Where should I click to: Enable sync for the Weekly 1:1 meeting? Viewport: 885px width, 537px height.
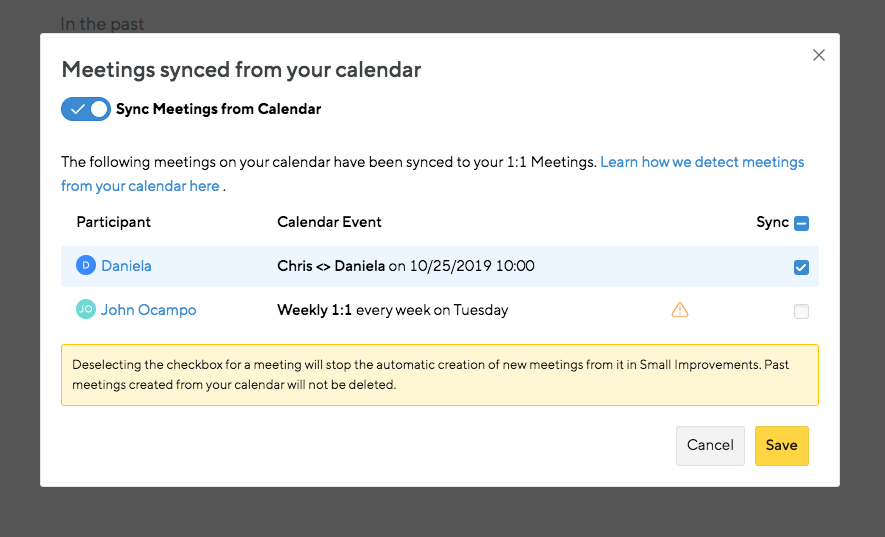coord(801,311)
